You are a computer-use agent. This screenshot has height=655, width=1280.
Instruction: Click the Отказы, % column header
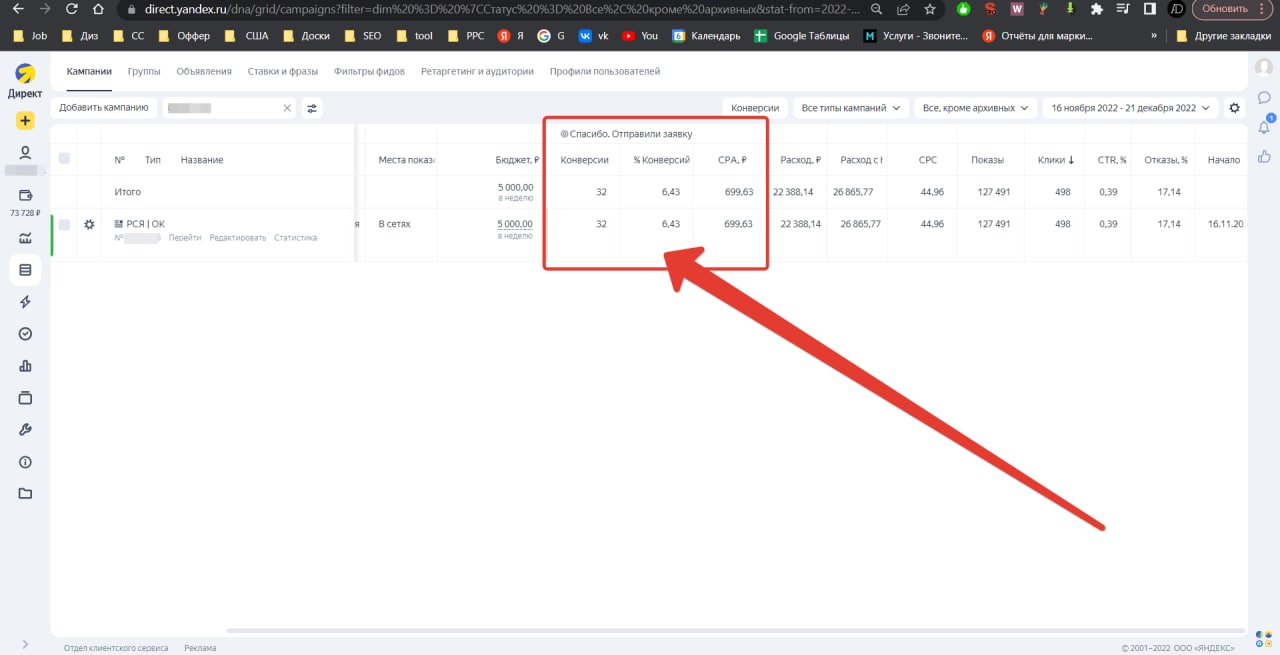tap(1166, 160)
